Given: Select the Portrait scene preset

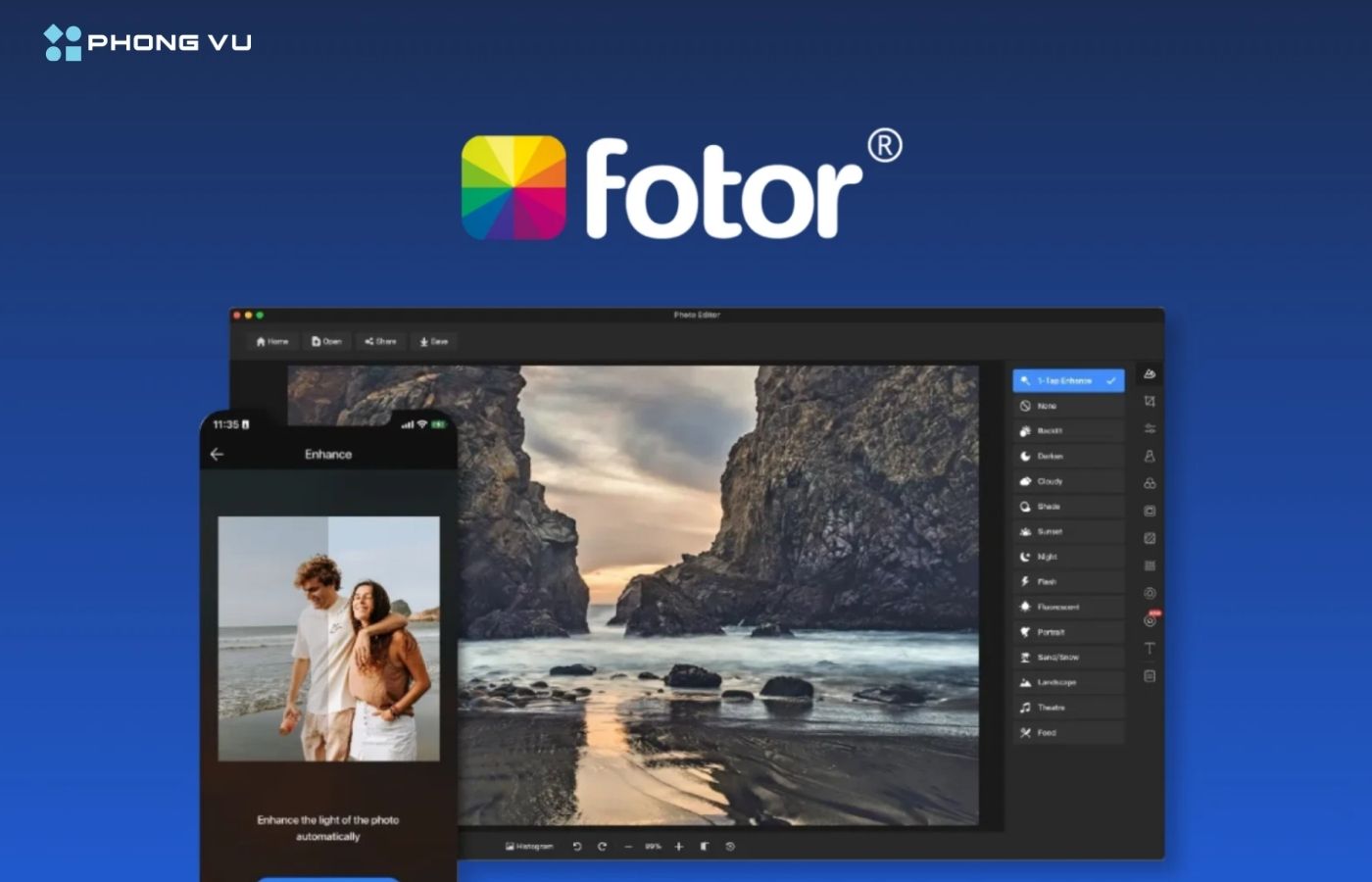Looking at the screenshot, I should (1068, 632).
